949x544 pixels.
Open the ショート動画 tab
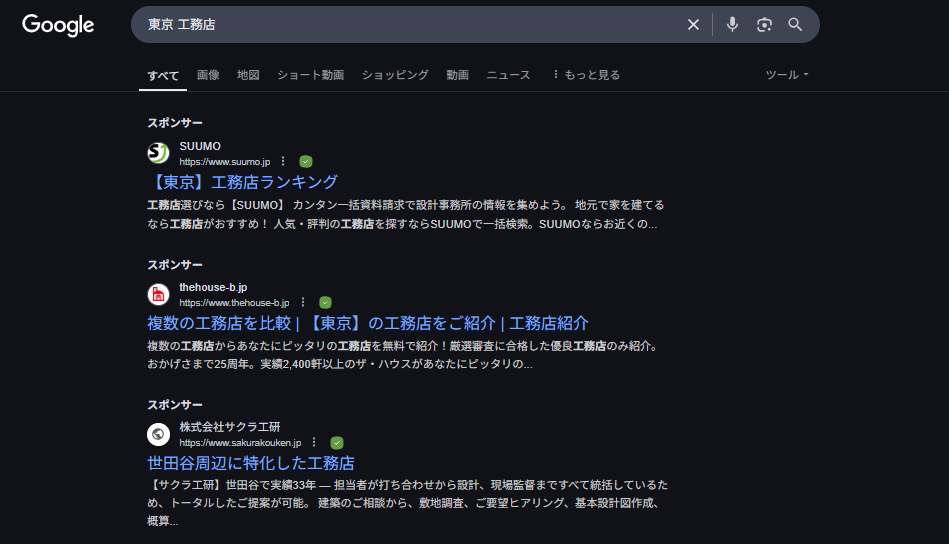point(310,75)
